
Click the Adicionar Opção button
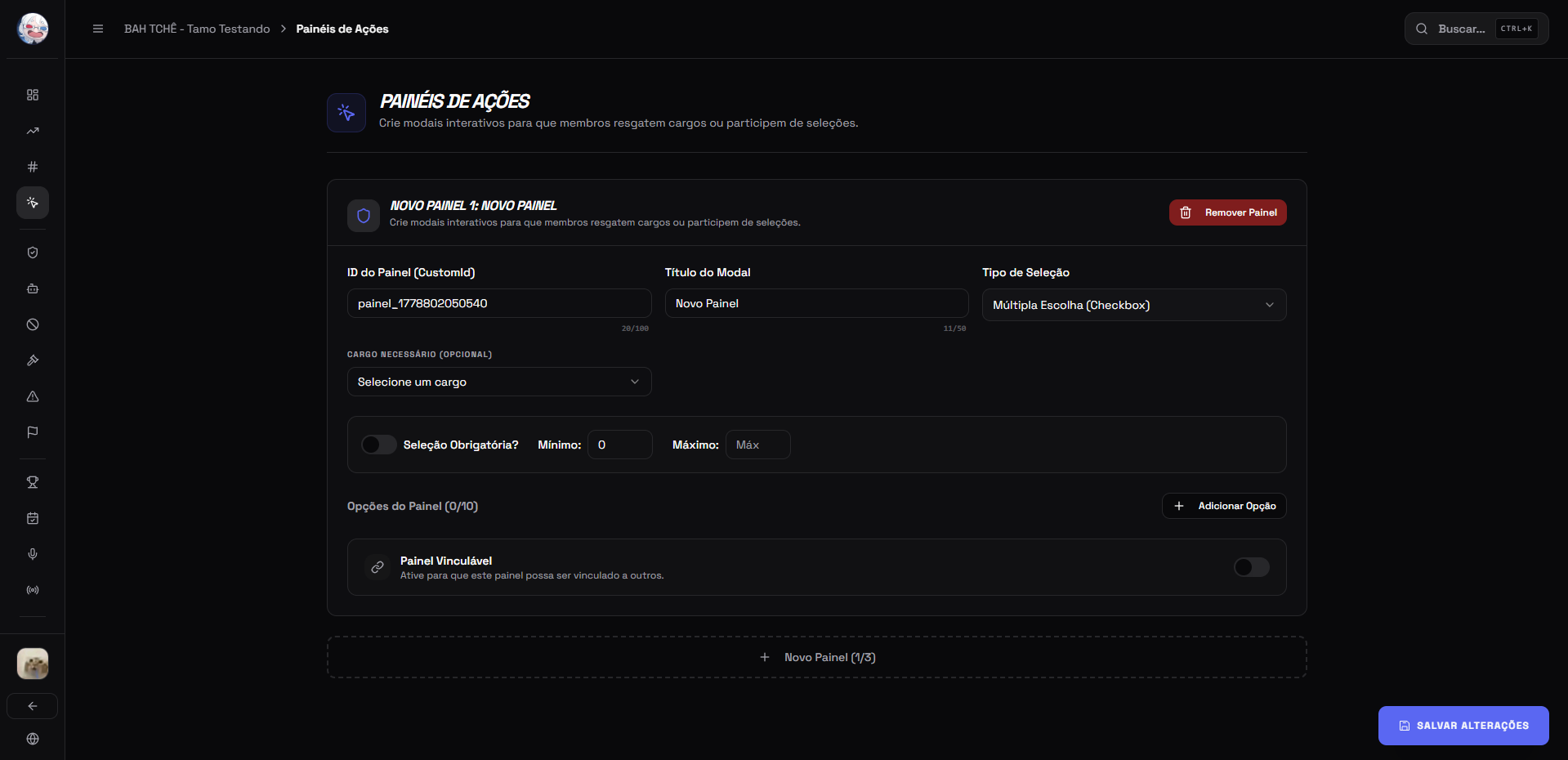[1224, 506]
